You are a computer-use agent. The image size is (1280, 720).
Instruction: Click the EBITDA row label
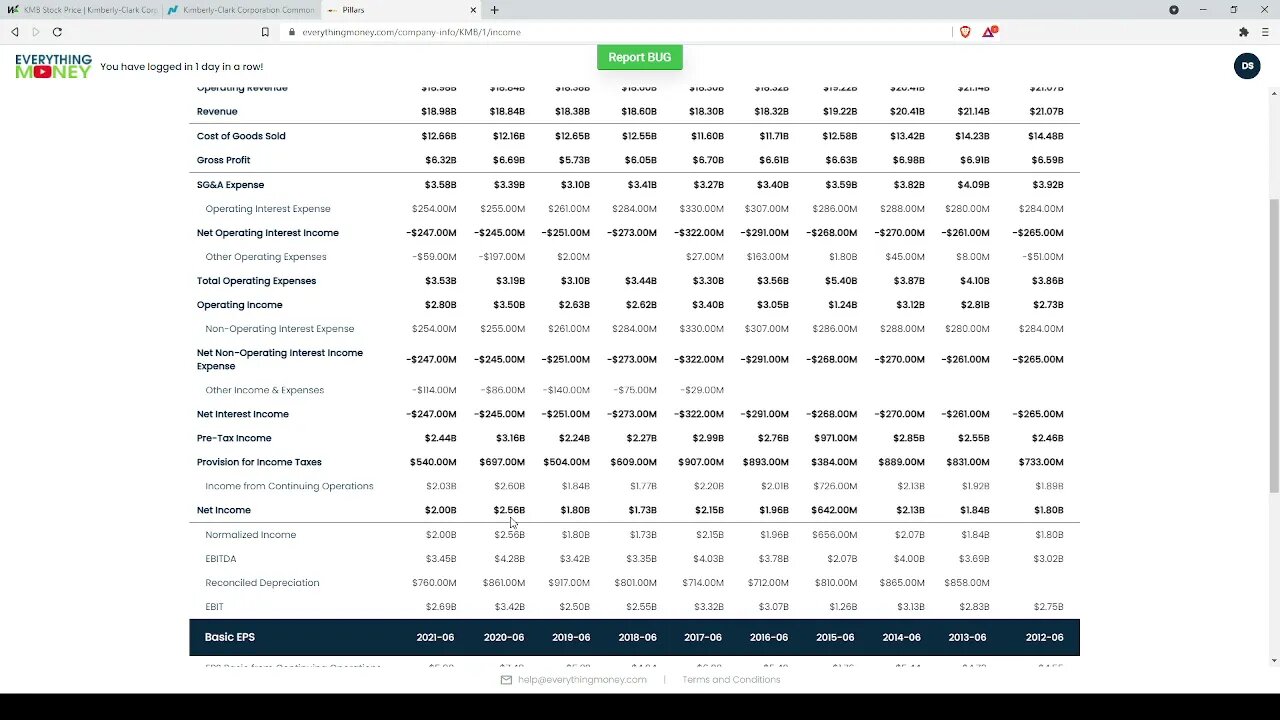(221, 559)
